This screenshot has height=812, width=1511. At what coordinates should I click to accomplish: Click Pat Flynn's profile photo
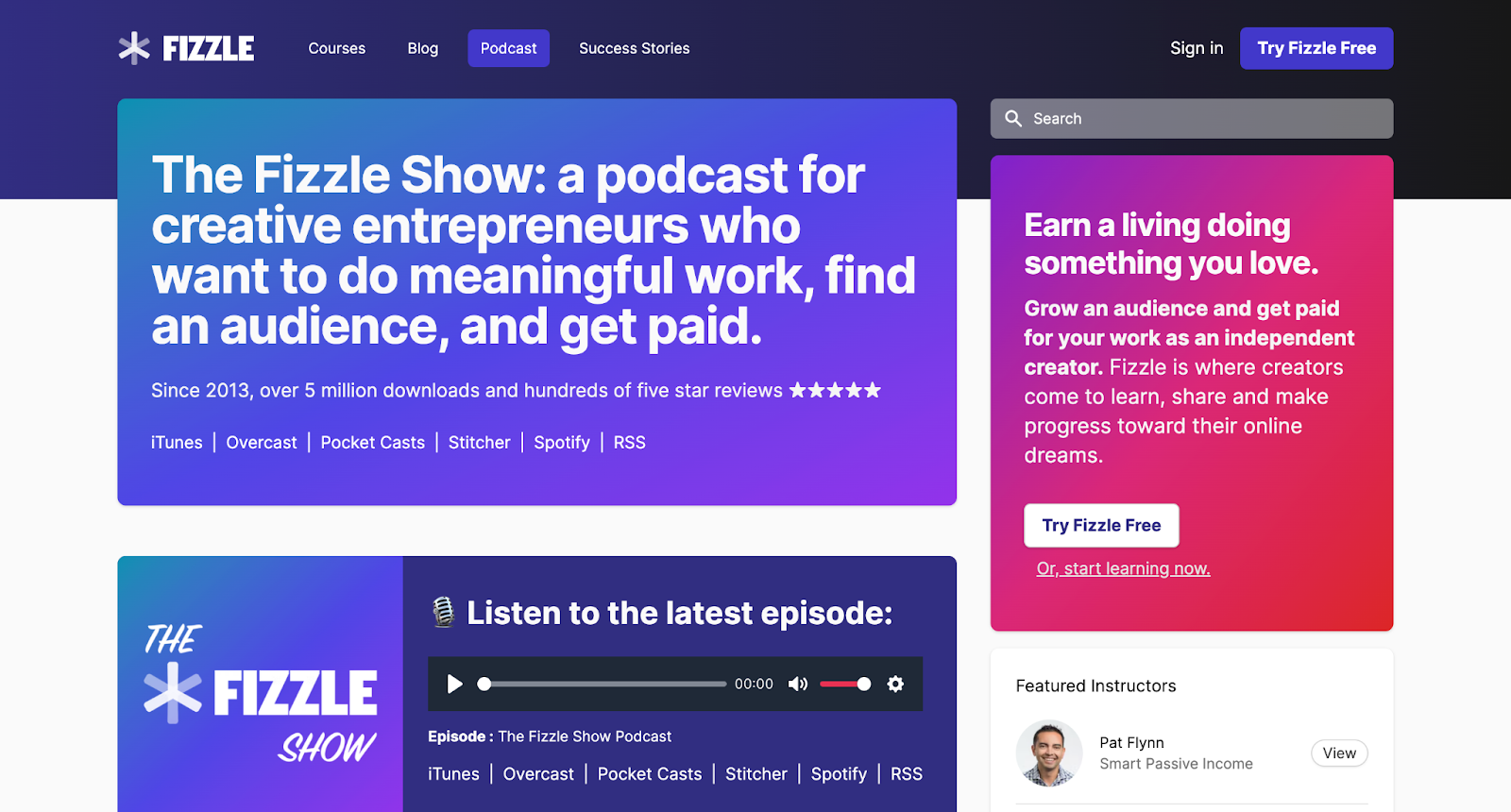click(x=1049, y=753)
